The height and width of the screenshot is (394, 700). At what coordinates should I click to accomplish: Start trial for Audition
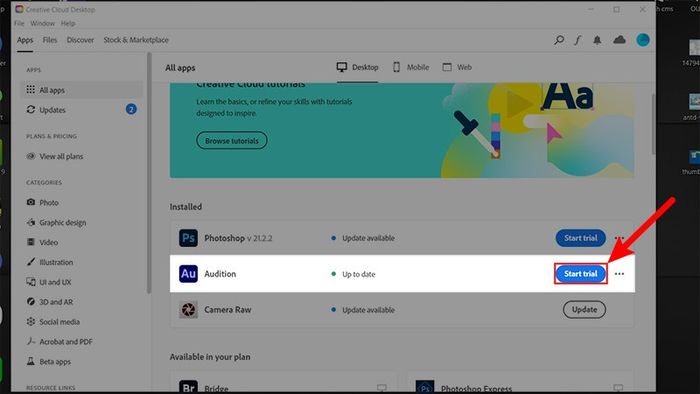pos(580,274)
